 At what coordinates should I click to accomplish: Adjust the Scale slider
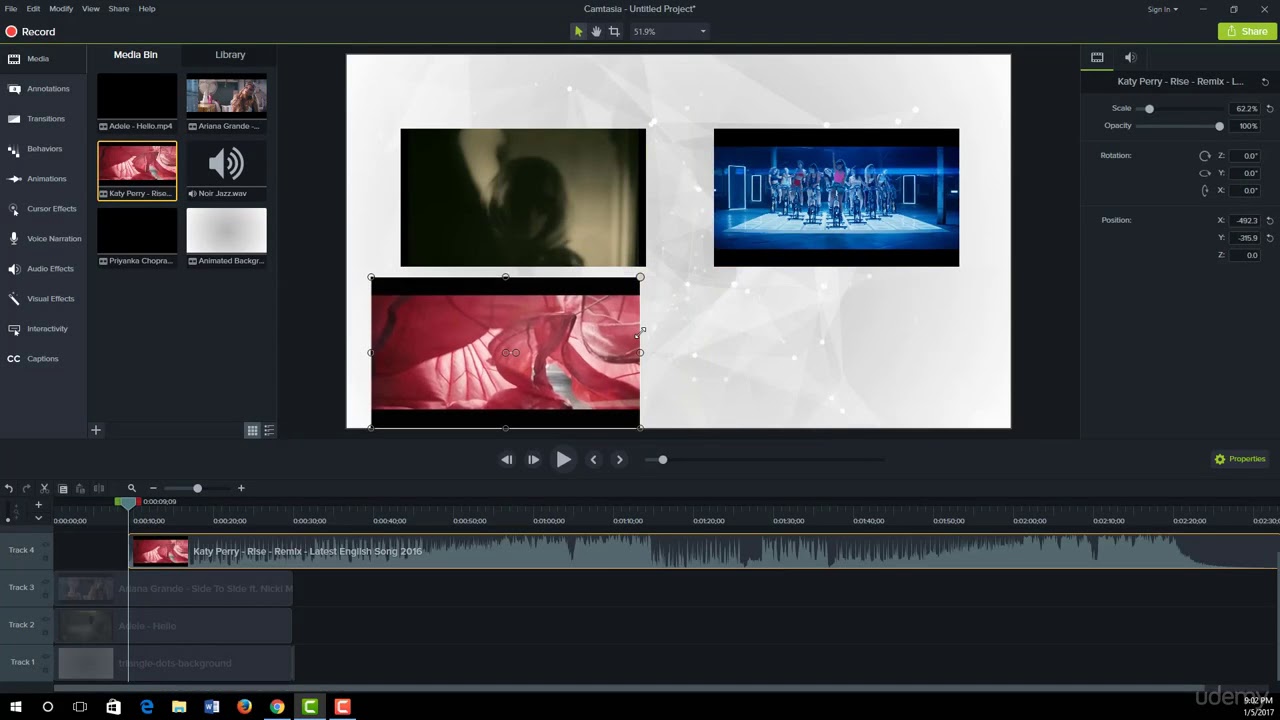(x=1149, y=109)
